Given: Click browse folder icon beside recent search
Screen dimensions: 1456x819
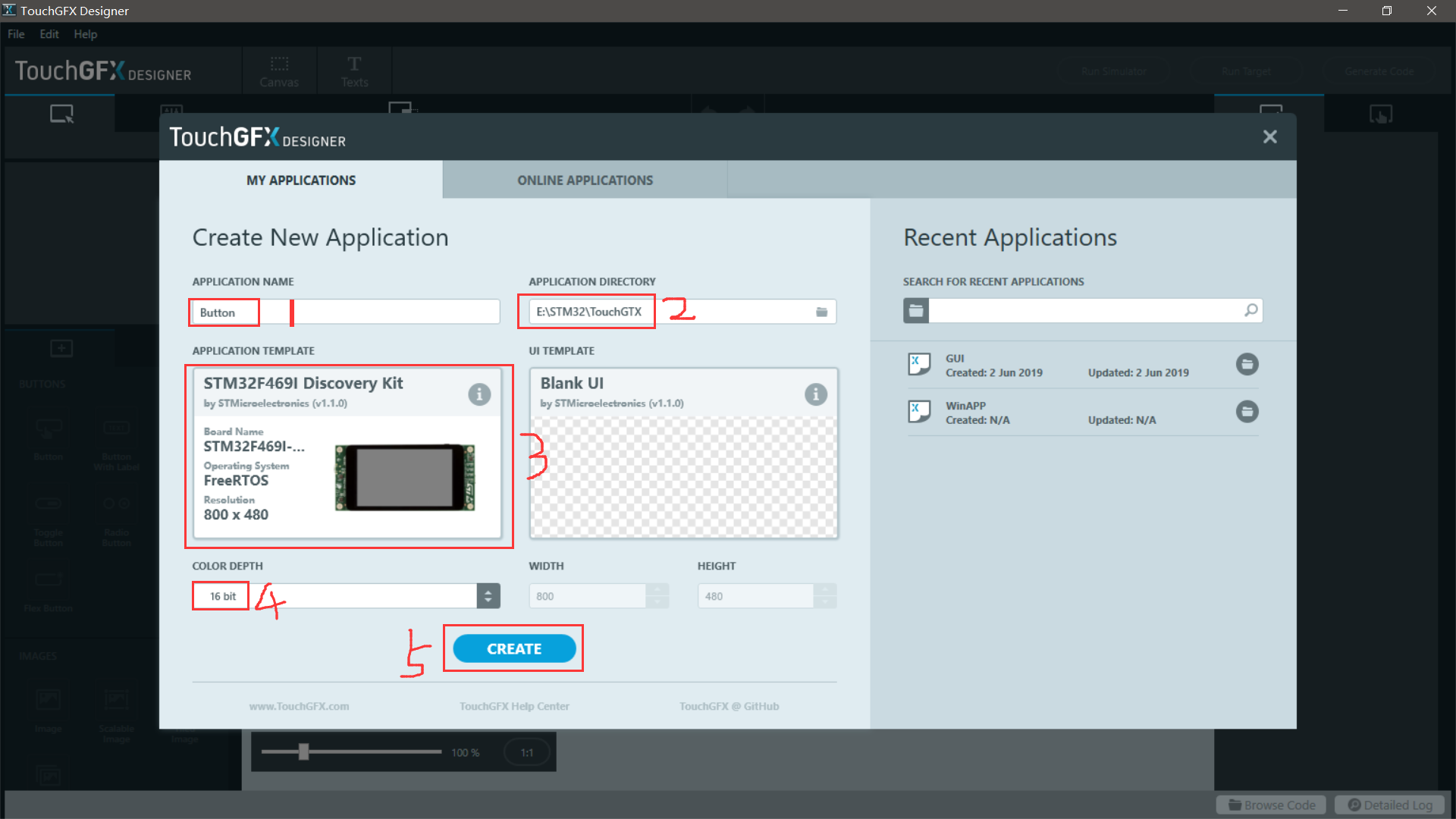Looking at the screenshot, I should coord(916,310).
